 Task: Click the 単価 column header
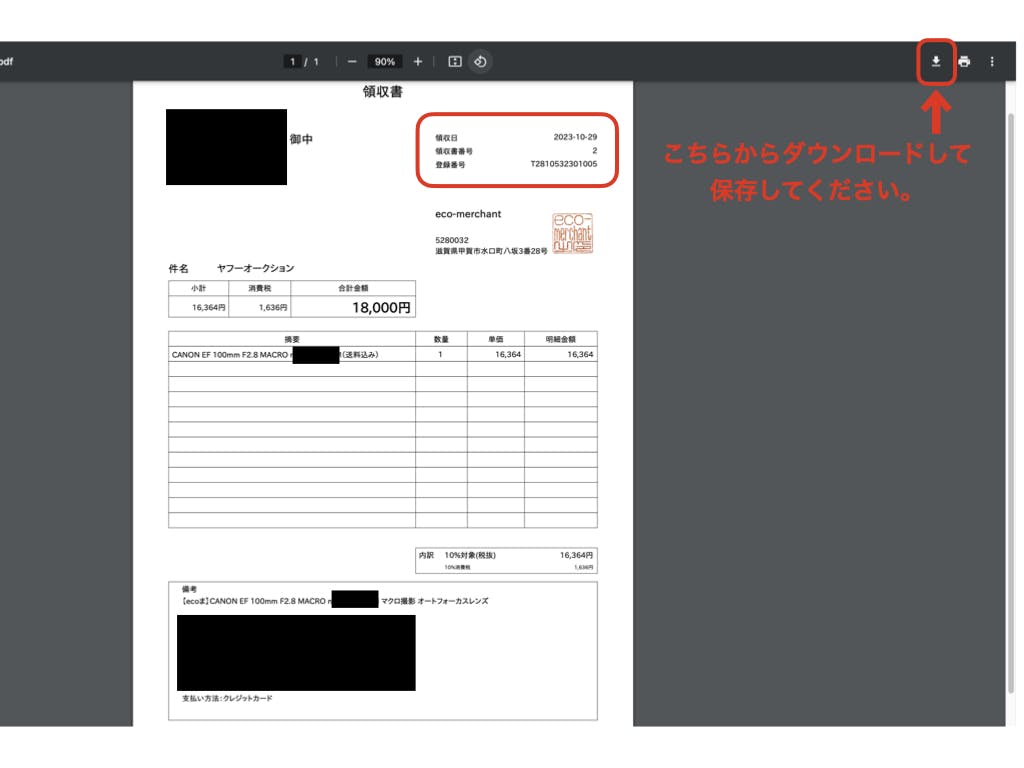[496, 339]
